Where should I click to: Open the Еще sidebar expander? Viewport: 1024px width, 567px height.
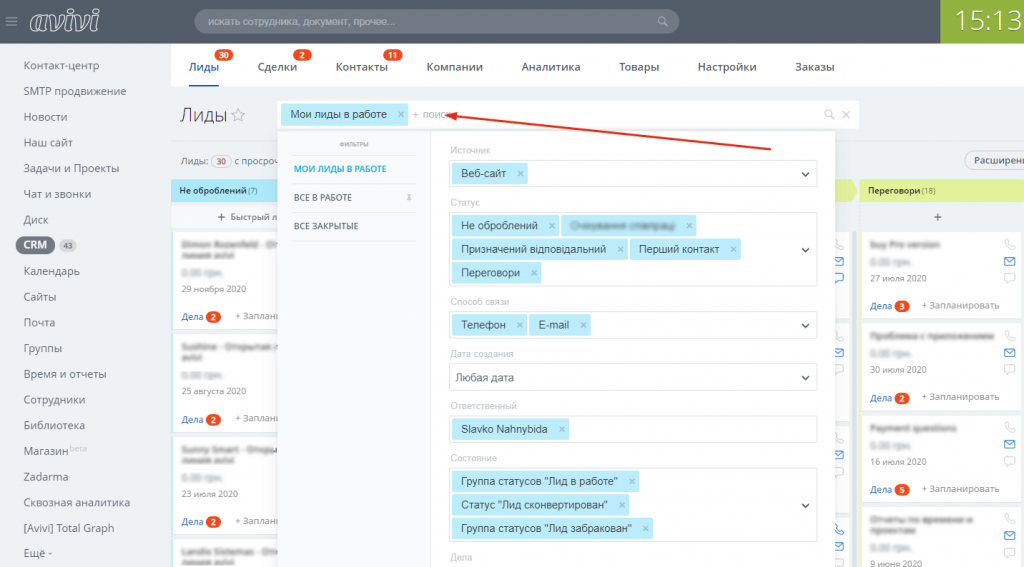(x=37, y=553)
